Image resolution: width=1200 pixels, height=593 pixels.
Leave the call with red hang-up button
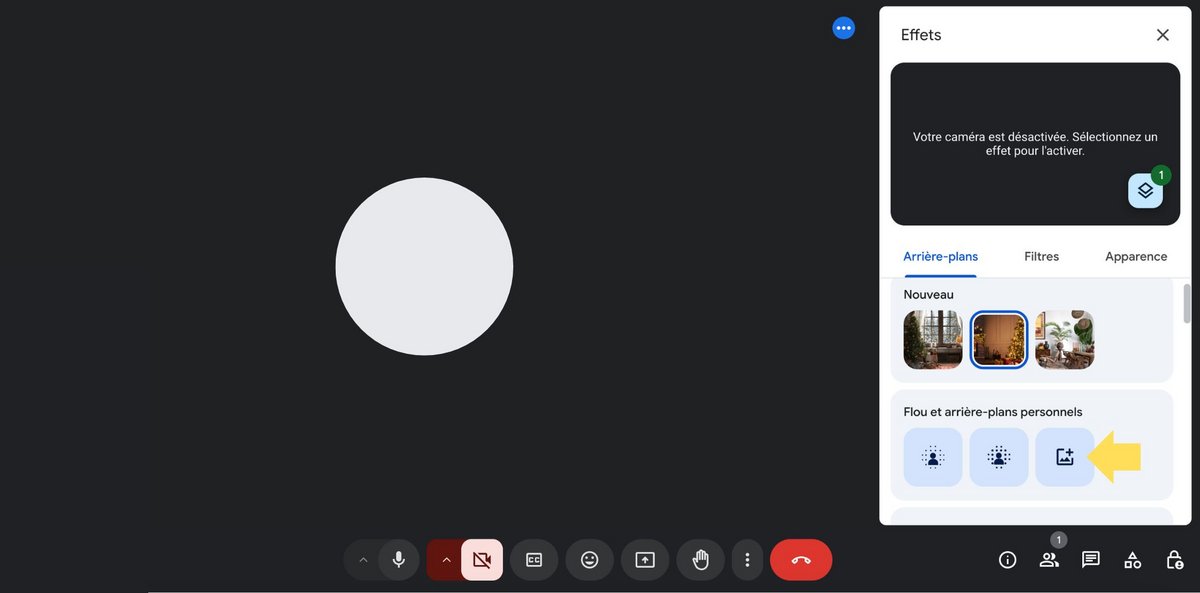pyautogui.click(x=801, y=560)
